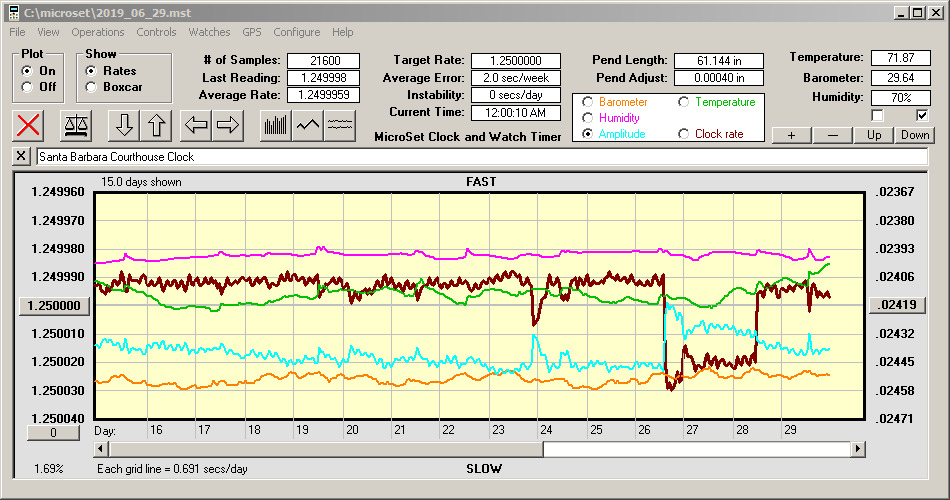Select the Amplitude overlay radio button
The width and height of the screenshot is (950, 500).
point(587,133)
